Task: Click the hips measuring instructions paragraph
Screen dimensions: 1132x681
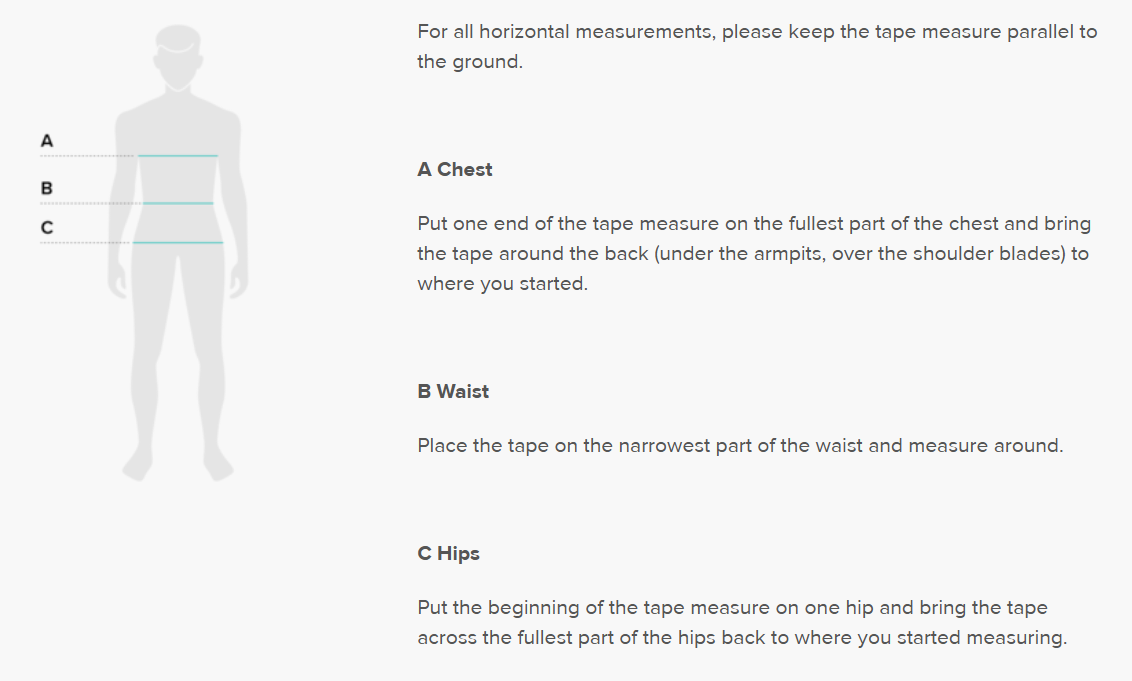Action: (x=742, y=623)
